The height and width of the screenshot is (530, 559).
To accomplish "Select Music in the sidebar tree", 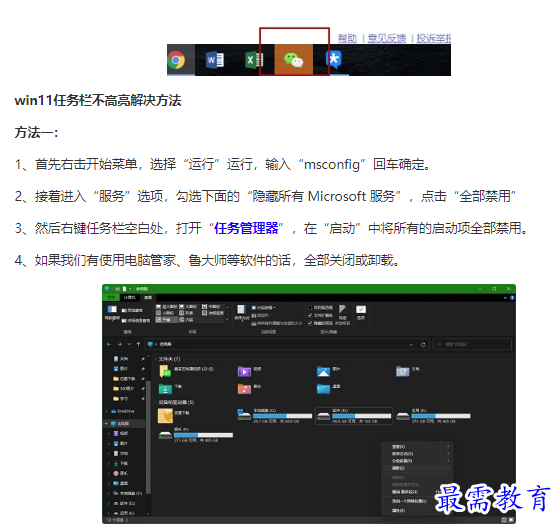I will [x=120, y=473].
